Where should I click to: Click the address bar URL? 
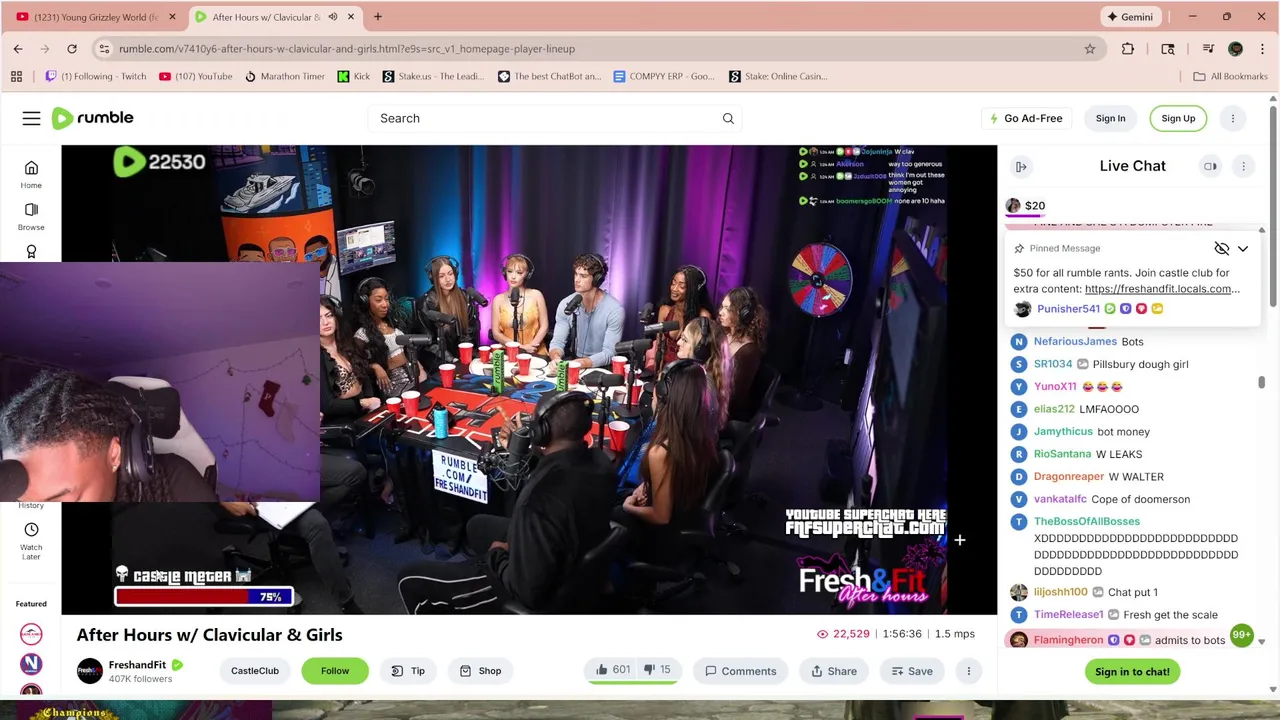(347, 49)
